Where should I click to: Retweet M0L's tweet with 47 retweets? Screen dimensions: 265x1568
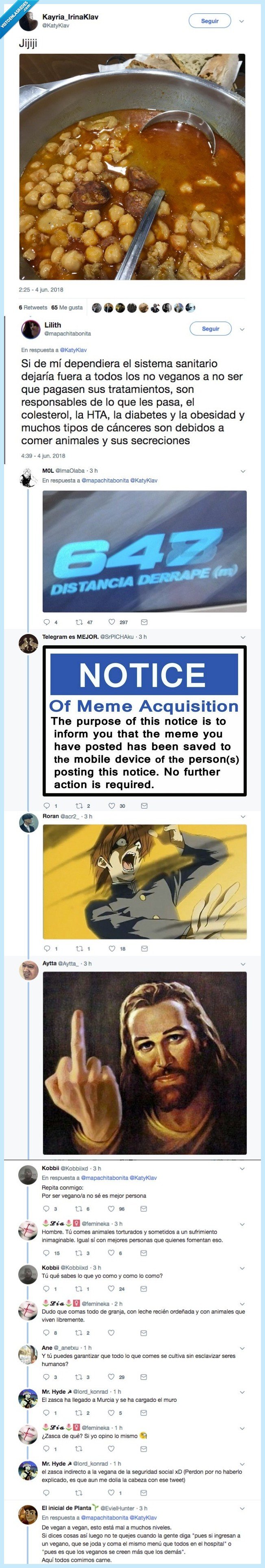tap(78, 622)
